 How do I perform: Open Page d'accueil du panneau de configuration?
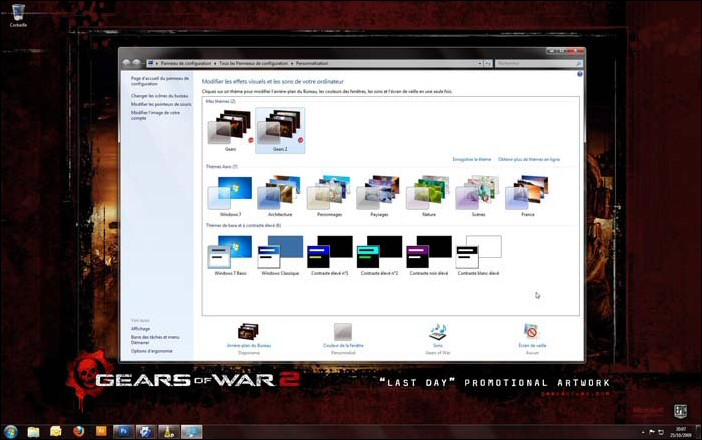click(160, 81)
